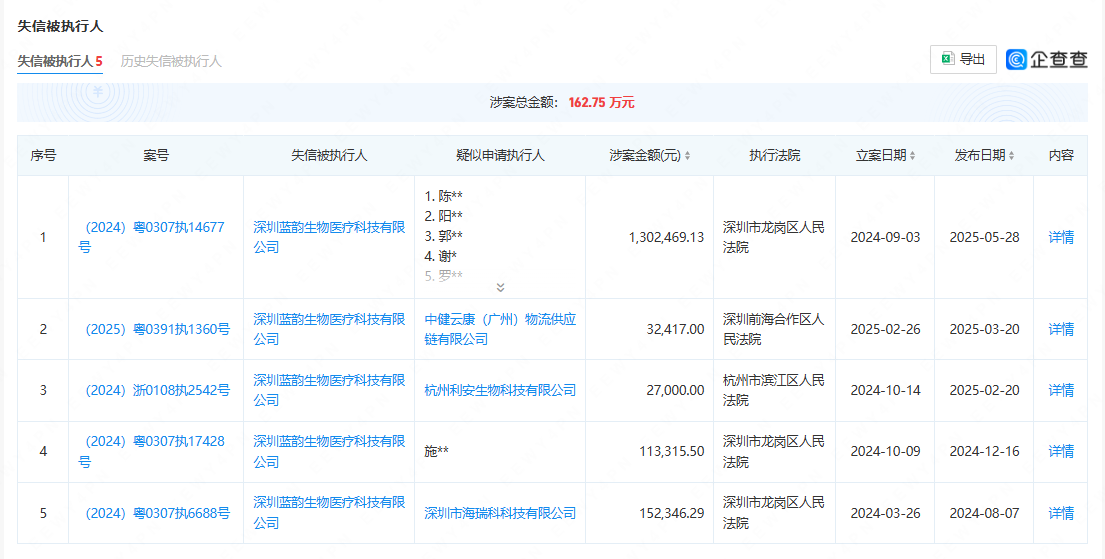
Task: Click the 序号 column header
Action: pyautogui.click(x=43, y=156)
